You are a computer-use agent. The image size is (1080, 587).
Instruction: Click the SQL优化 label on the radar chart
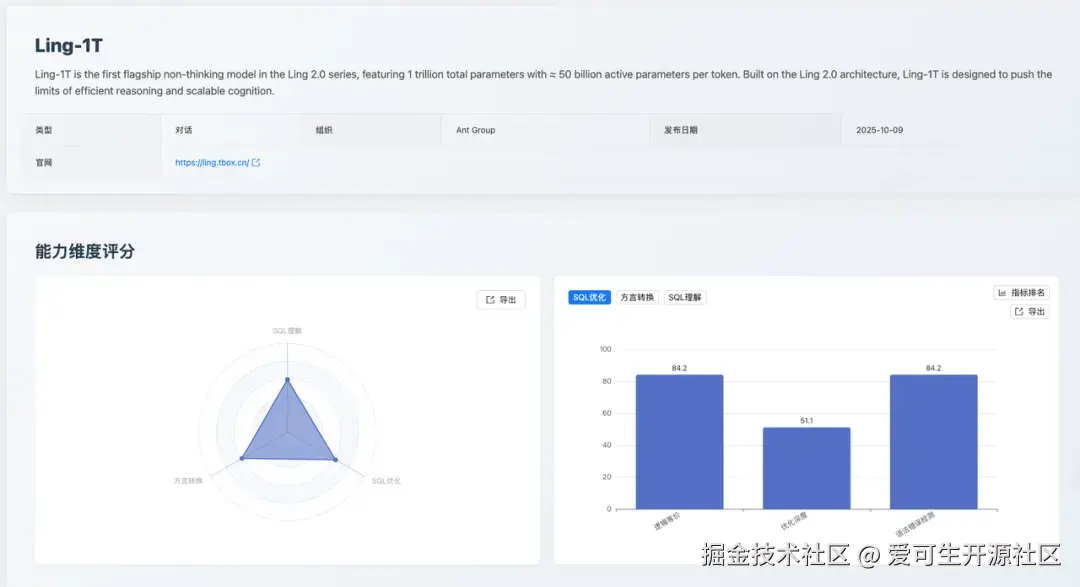[x=389, y=479]
